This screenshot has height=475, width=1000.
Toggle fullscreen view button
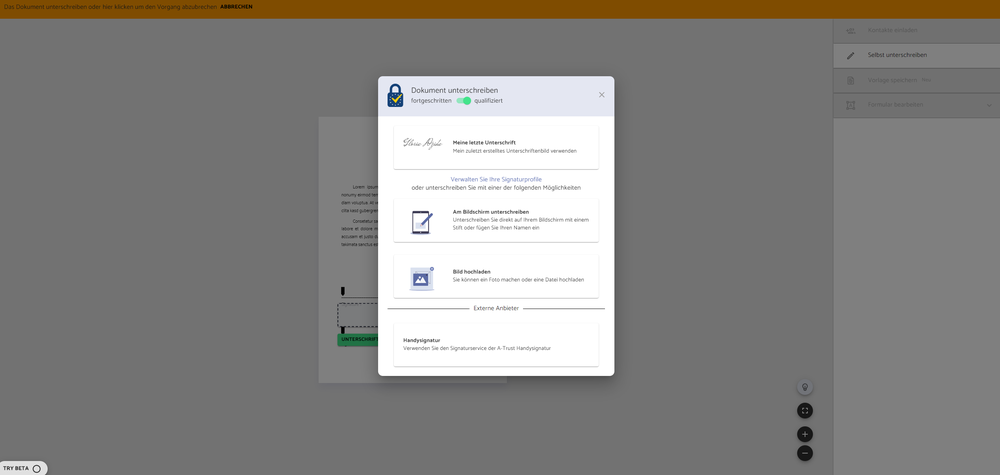coord(805,411)
